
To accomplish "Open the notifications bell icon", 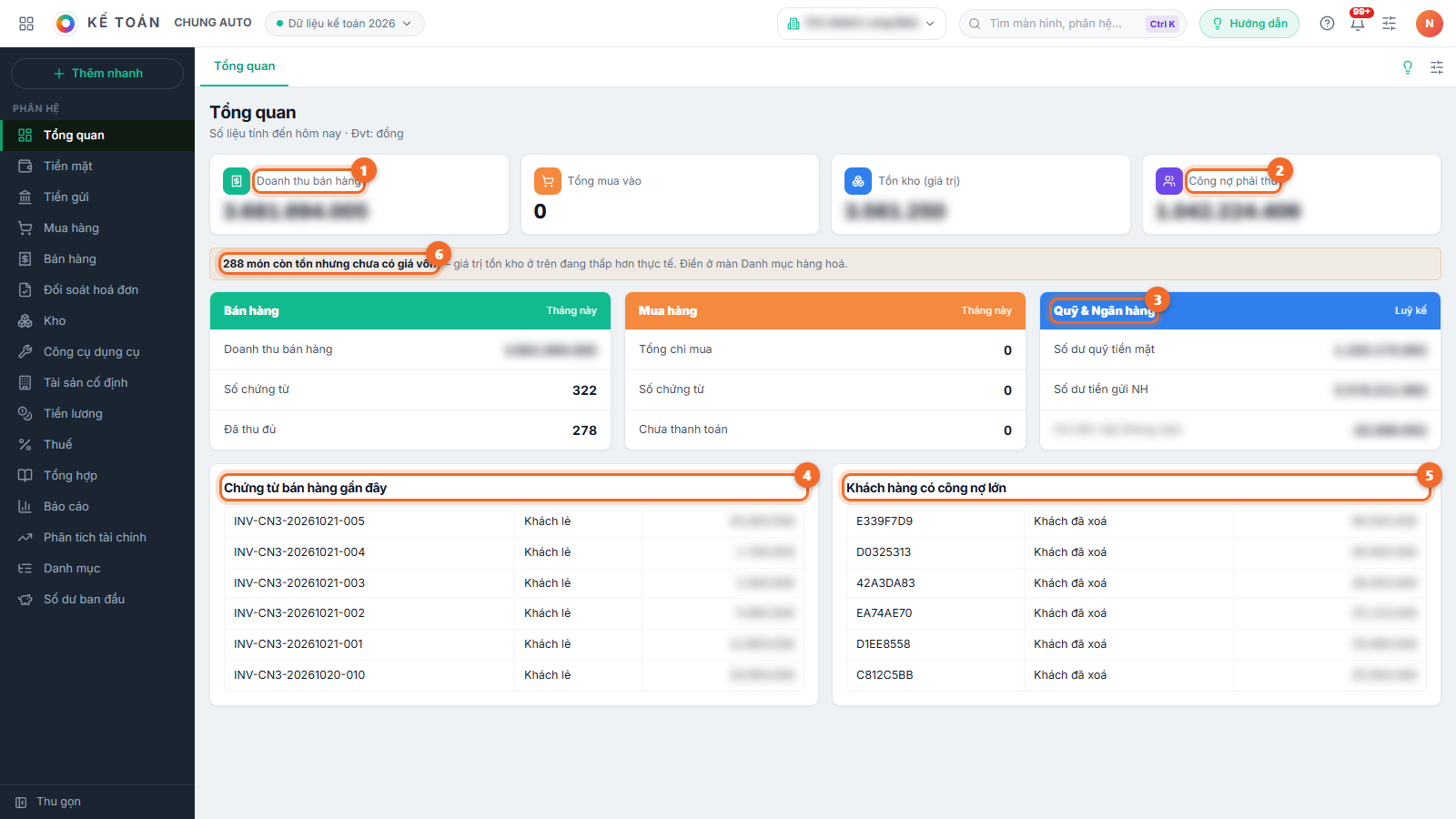I will click(1358, 24).
